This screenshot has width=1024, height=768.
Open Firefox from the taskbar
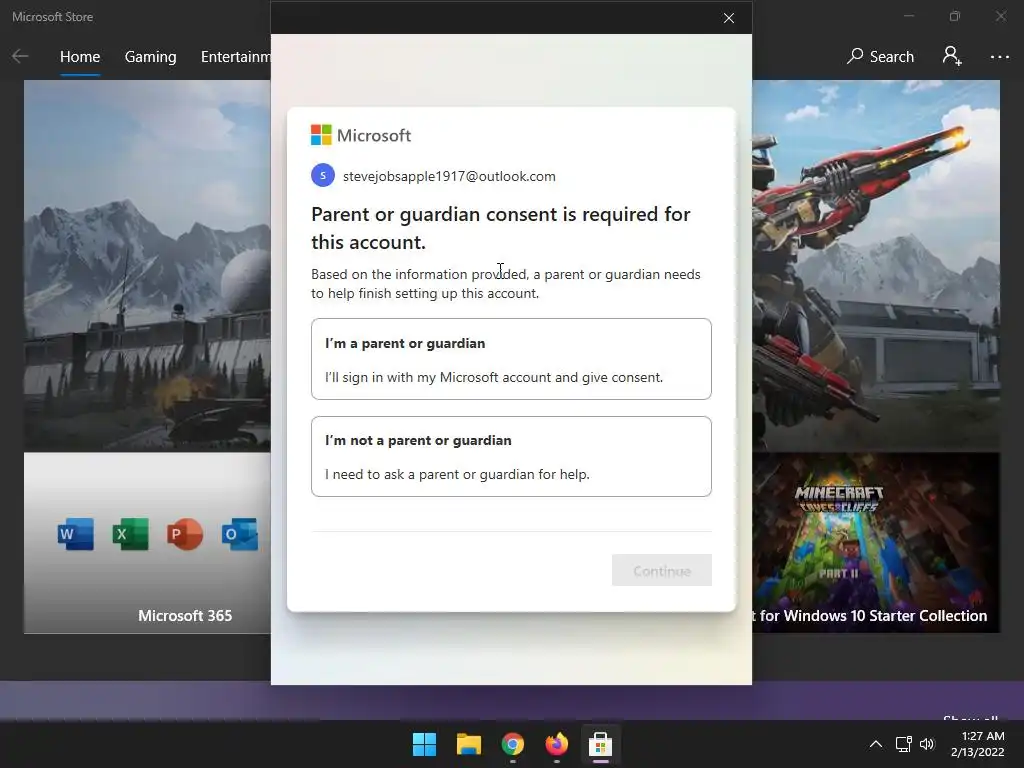556,744
